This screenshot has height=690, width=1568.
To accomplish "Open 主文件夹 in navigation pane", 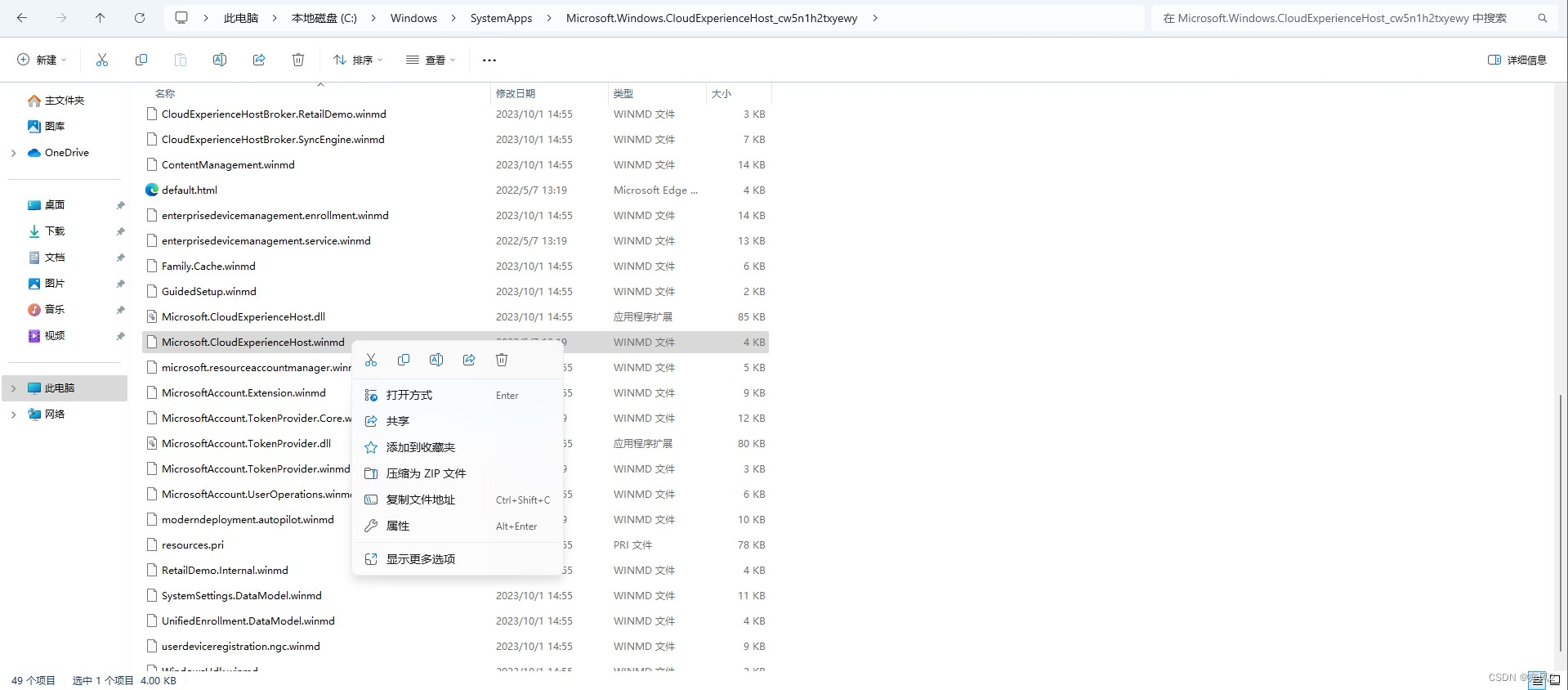I will coord(65,101).
